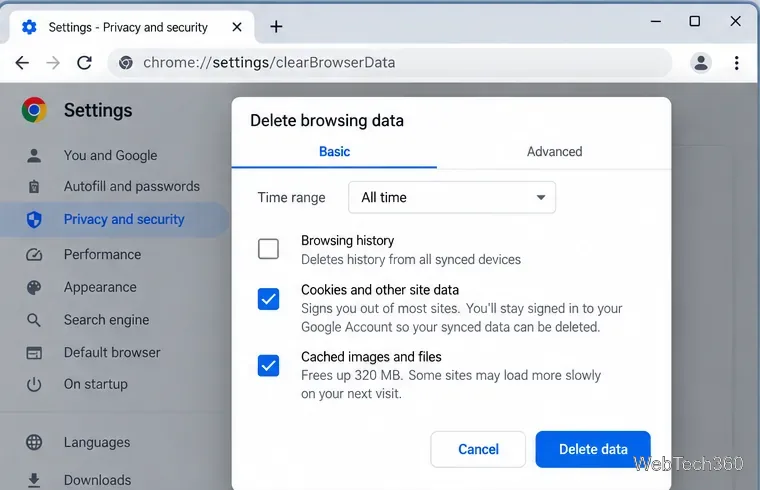Open a new tab with plus button

point(276,27)
